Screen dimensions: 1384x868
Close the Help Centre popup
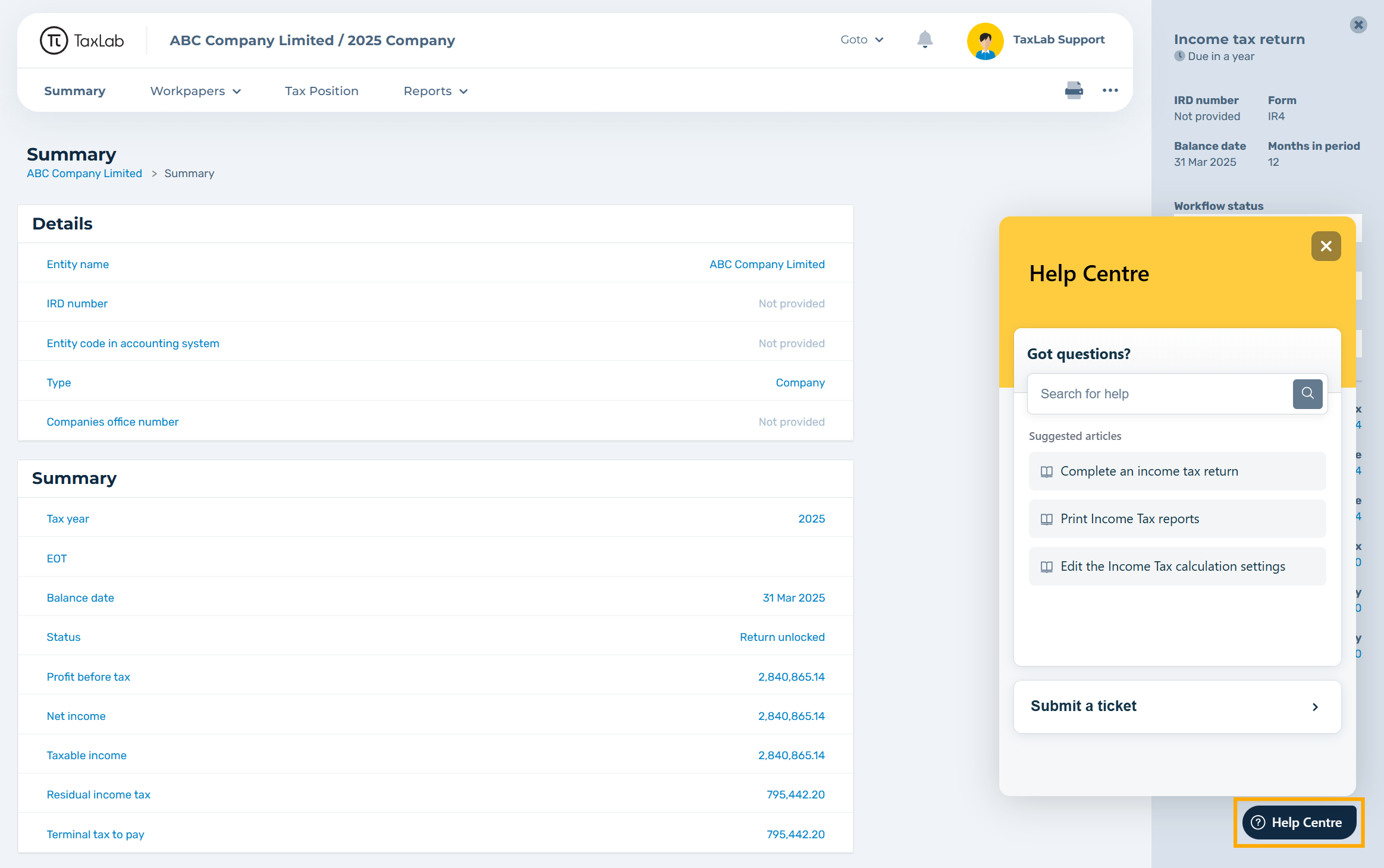coord(1326,246)
